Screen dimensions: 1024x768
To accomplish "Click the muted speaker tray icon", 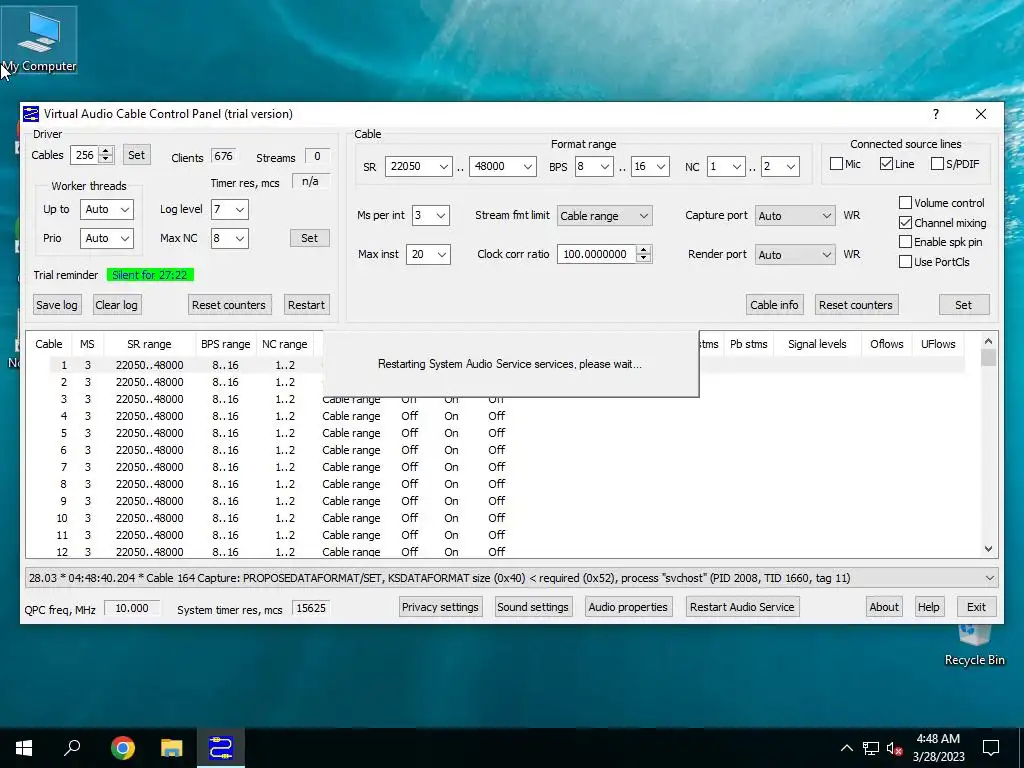I will [x=894, y=748].
